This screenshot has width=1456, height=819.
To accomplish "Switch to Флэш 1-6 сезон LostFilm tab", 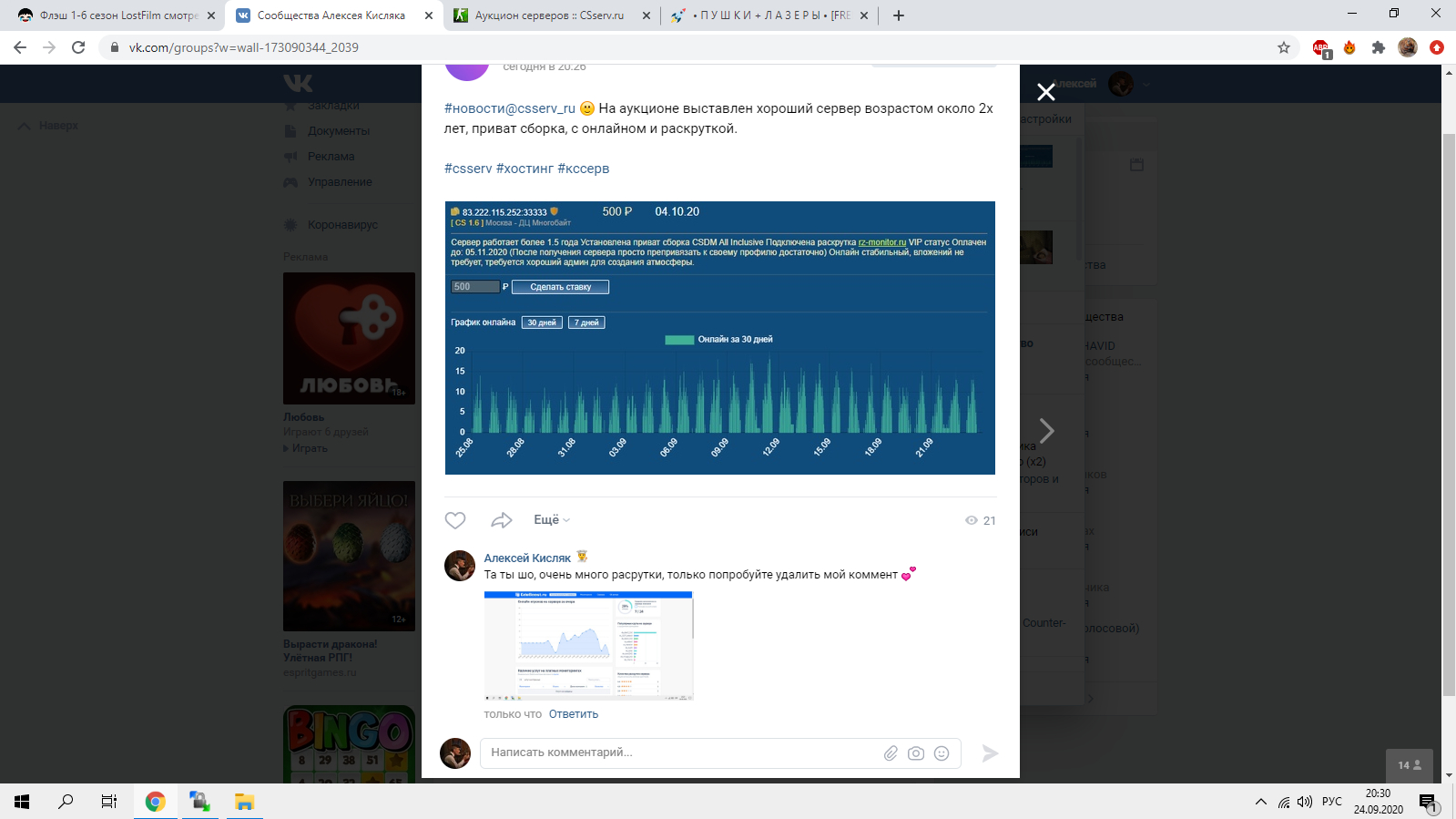I will point(118,15).
